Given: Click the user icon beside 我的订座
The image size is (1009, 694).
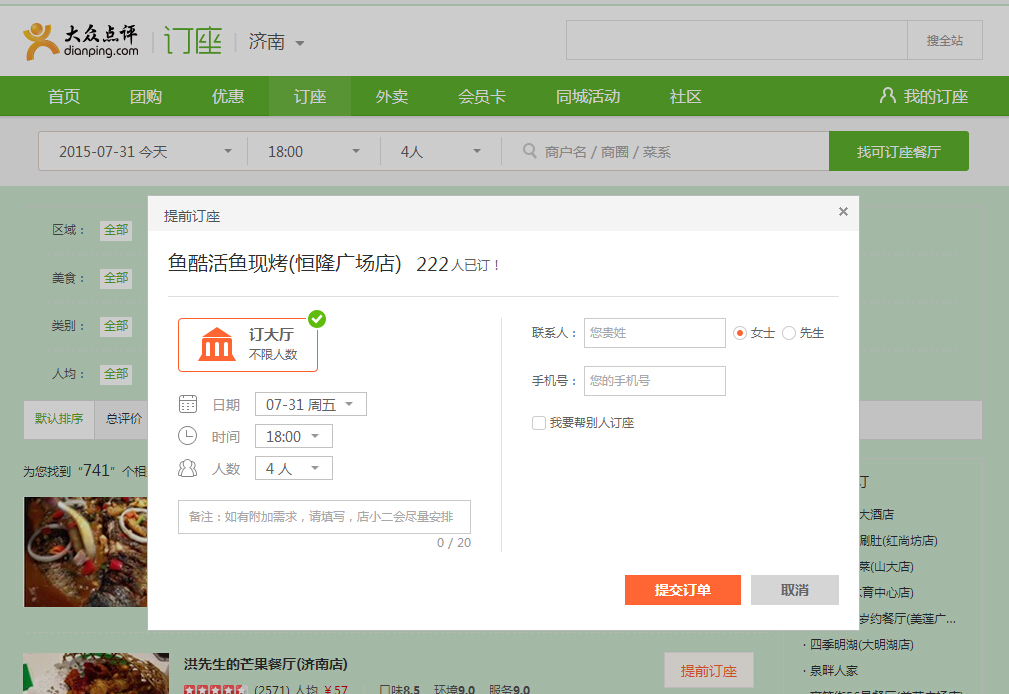Looking at the screenshot, I should click(x=887, y=96).
